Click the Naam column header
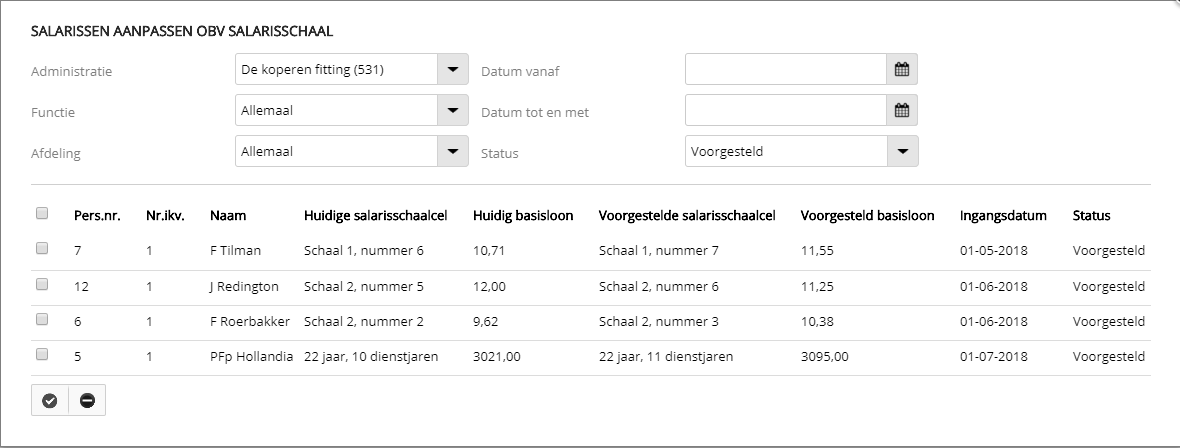The width and height of the screenshot is (1180, 448). 228,215
